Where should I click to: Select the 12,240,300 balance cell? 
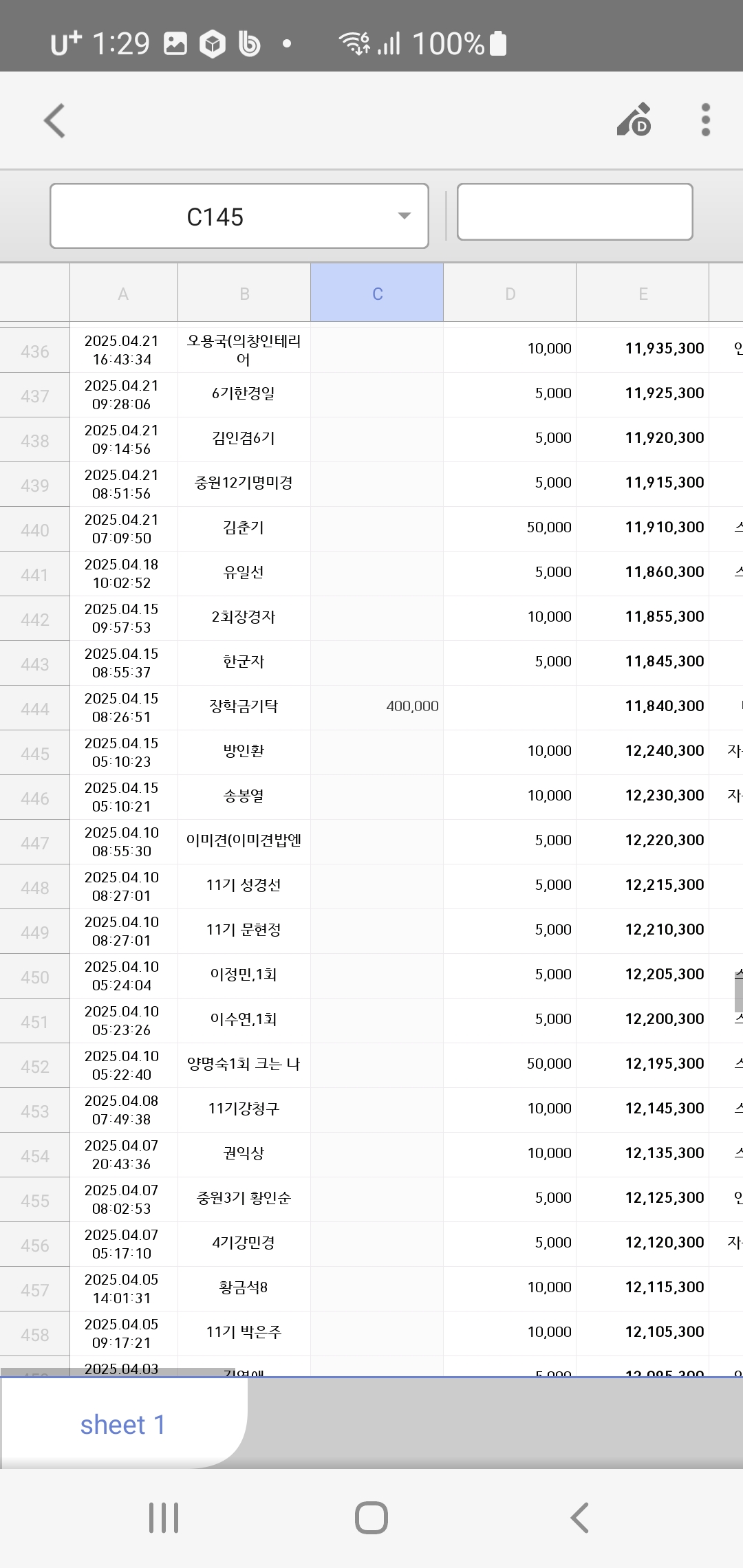[x=643, y=751]
